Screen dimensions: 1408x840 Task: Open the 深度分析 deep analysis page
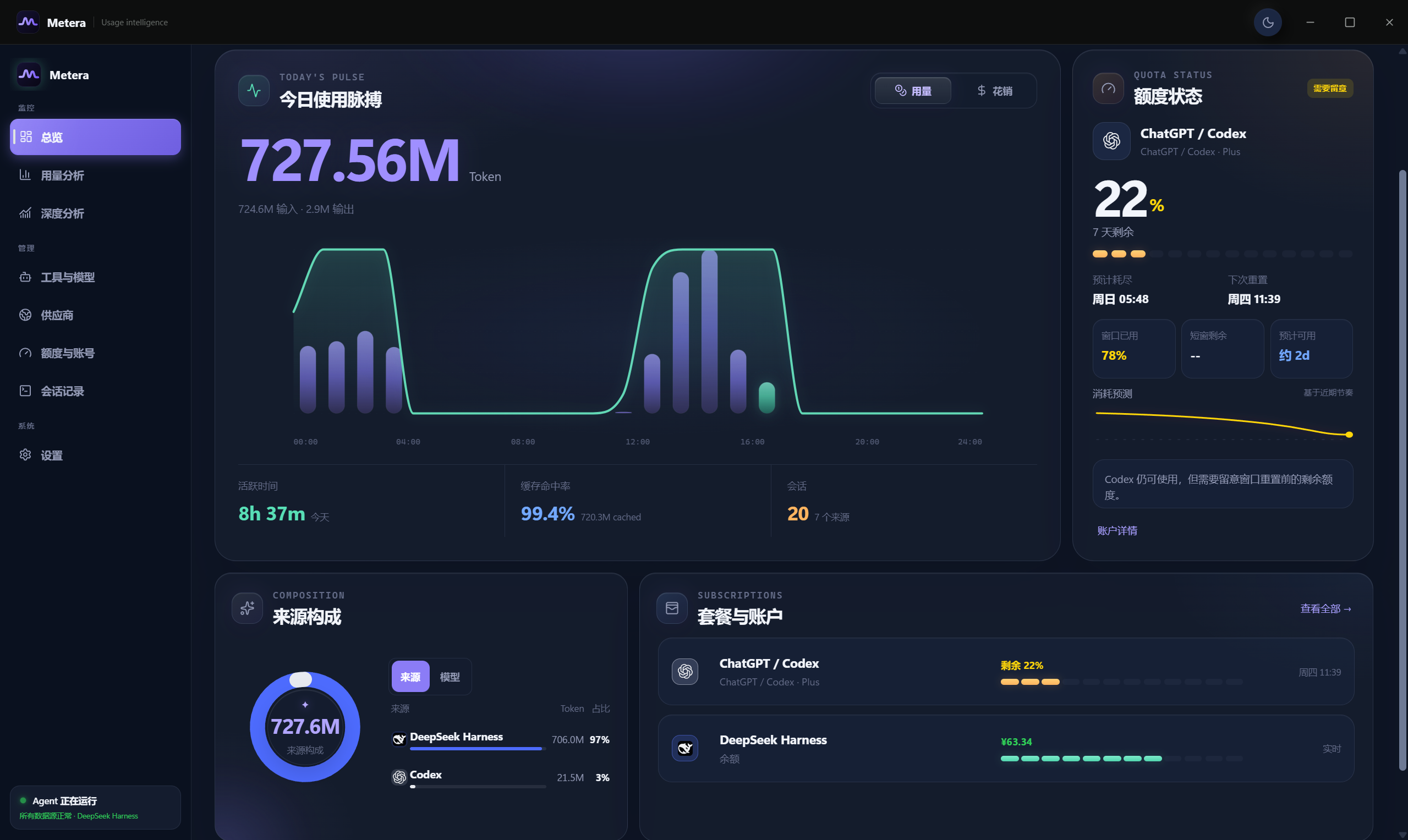[x=95, y=213]
